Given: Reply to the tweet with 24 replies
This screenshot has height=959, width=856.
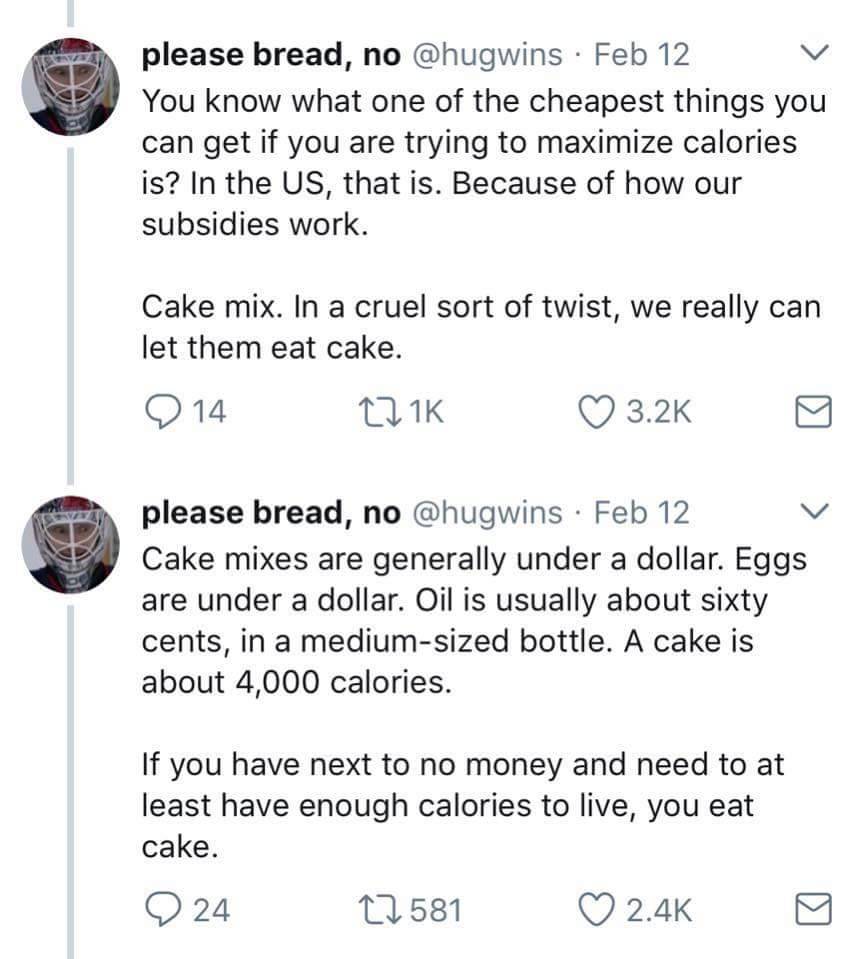Looking at the screenshot, I should [x=162, y=909].
